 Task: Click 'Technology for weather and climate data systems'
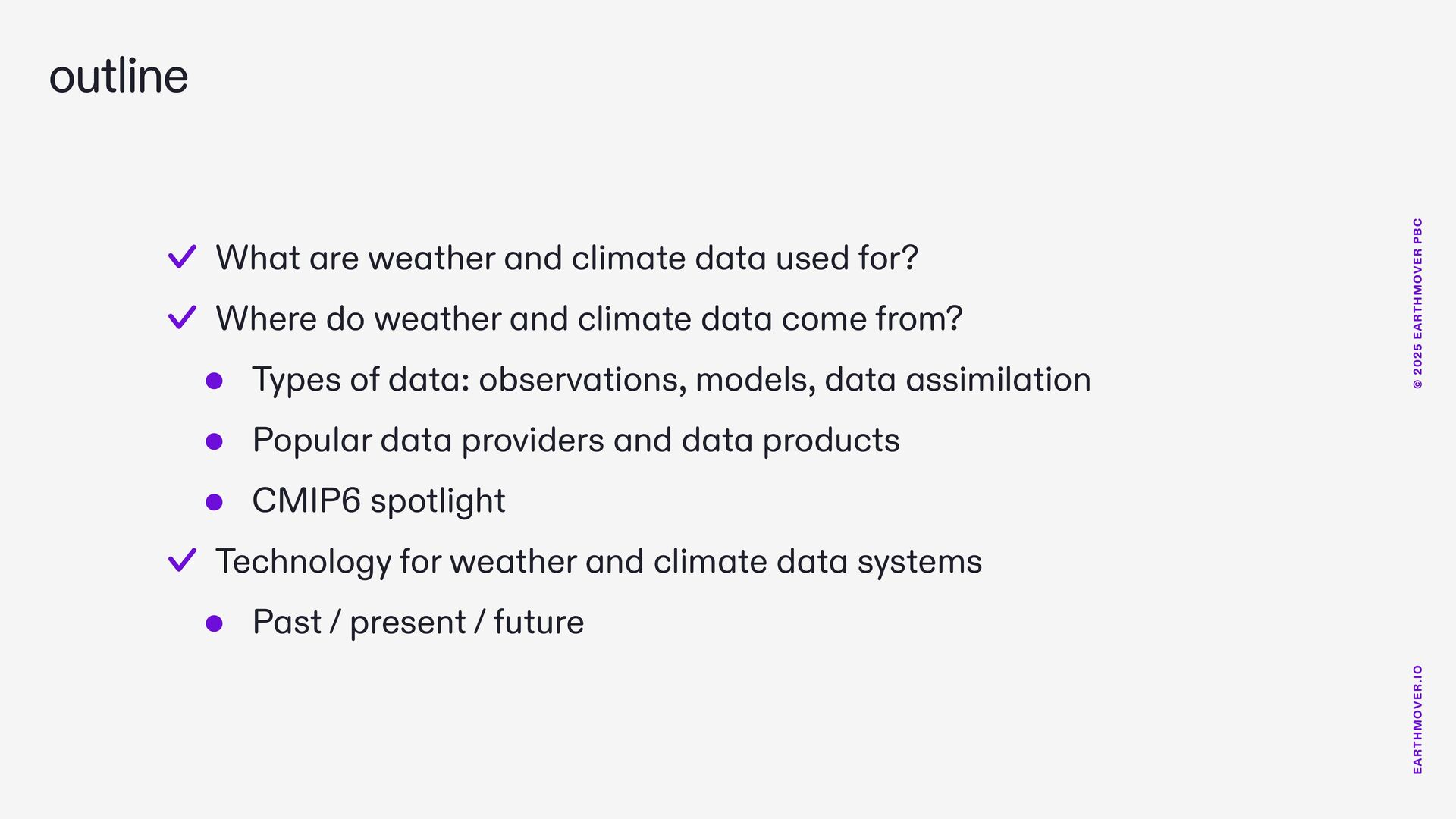pyautogui.click(x=598, y=562)
